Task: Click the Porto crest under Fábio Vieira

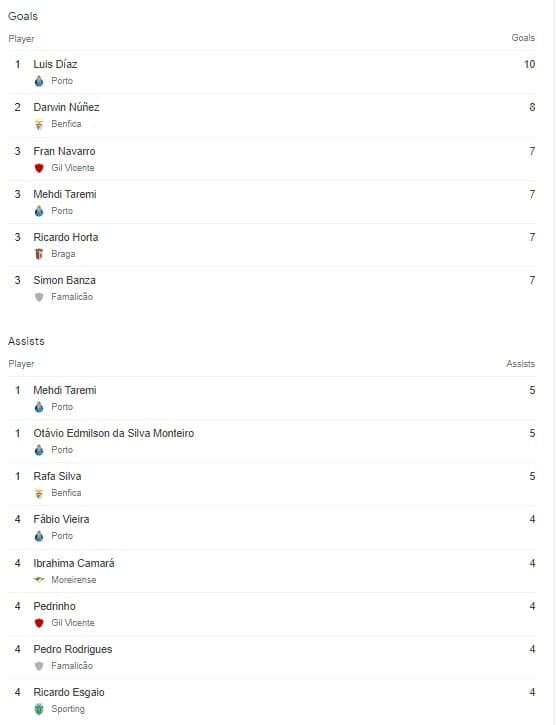Action: pos(39,536)
